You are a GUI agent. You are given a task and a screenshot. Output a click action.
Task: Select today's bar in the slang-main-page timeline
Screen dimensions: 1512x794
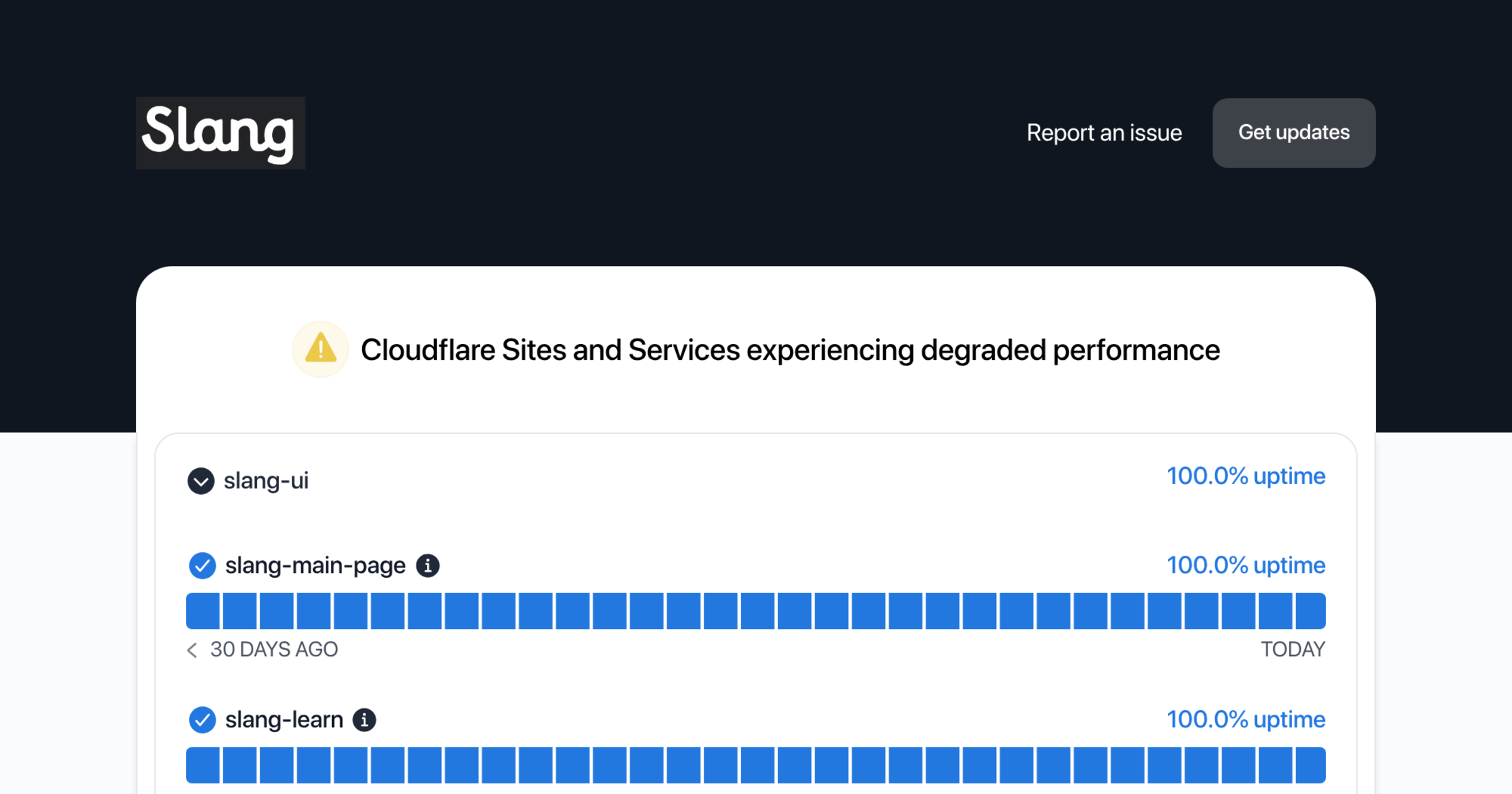[x=1310, y=611]
